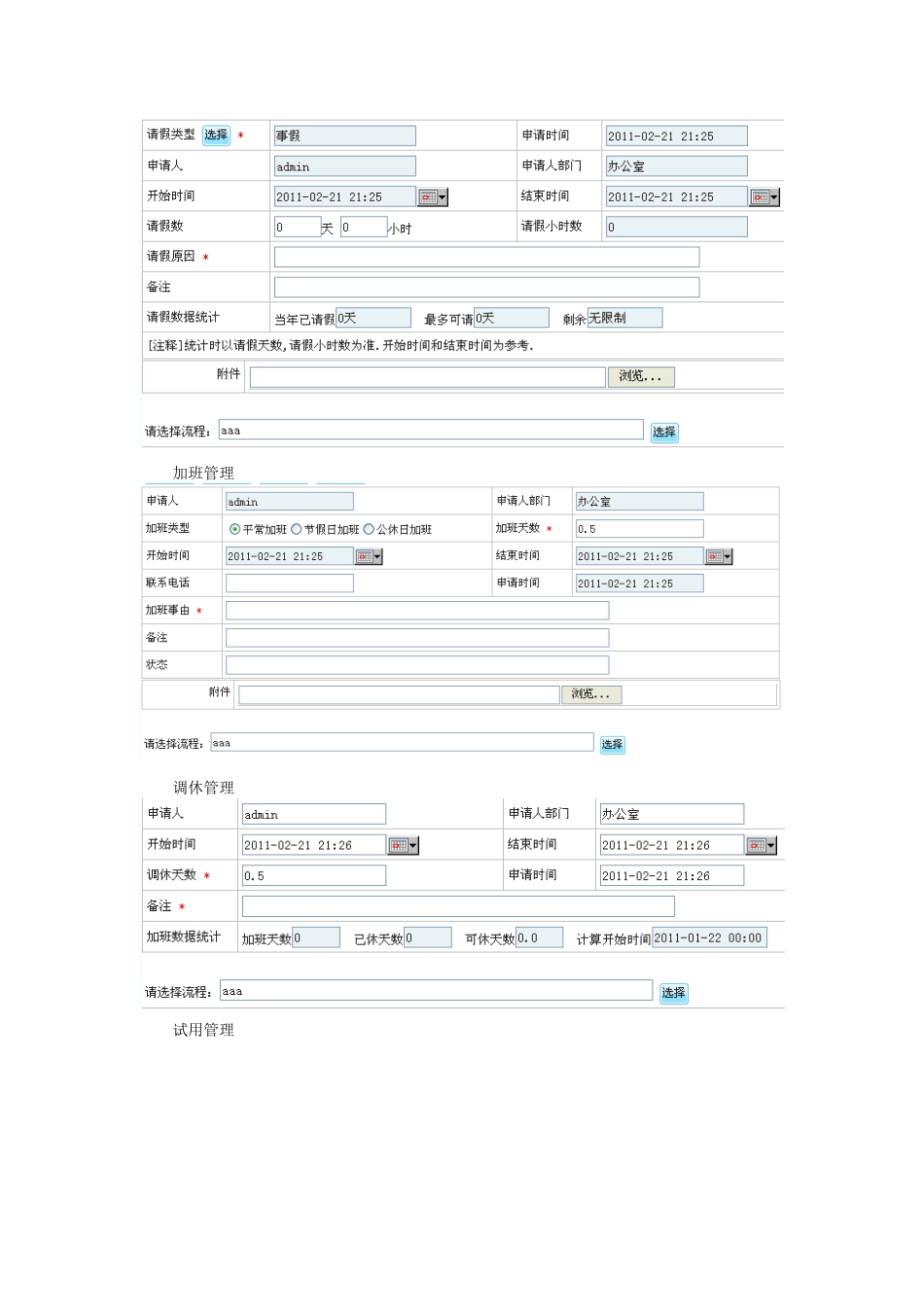Select the 节假日加班 radio option
This screenshot has height=1307, width=924.
pyautogui.click(x=297, y=530)
